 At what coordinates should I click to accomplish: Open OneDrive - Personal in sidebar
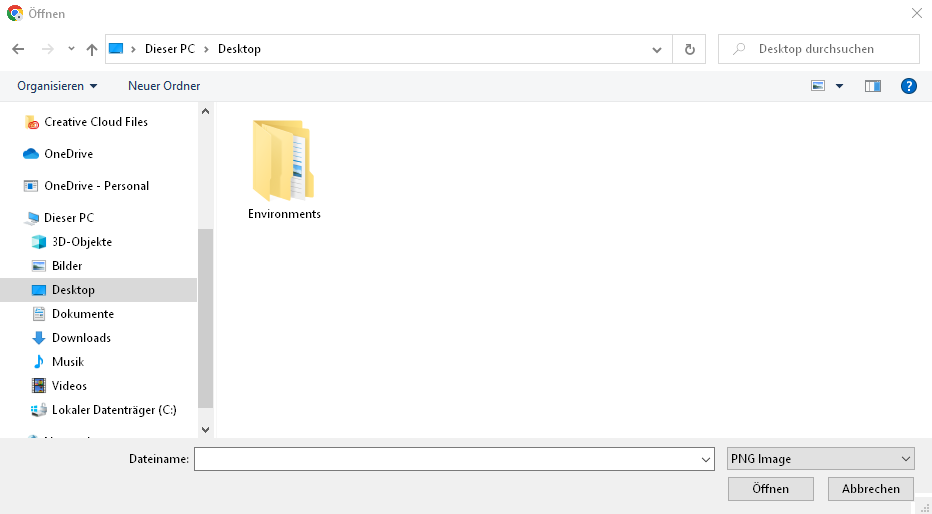coord(96,186)
